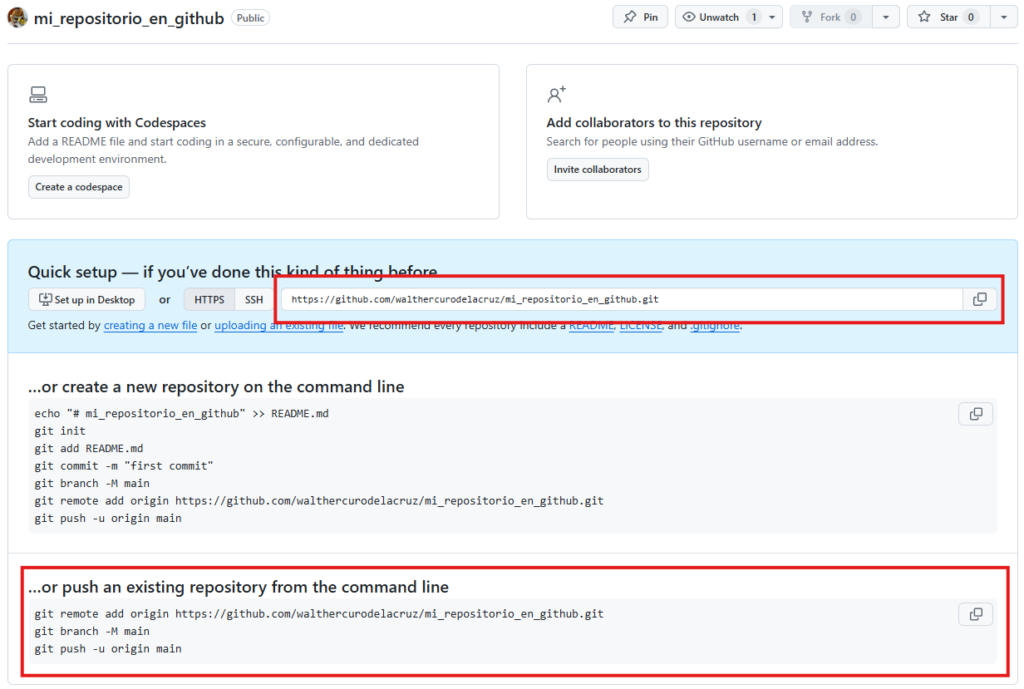Click the add collaborator person icon
Image resolution: width=1024 pixels, height=689 pixels.
(556, 95)
